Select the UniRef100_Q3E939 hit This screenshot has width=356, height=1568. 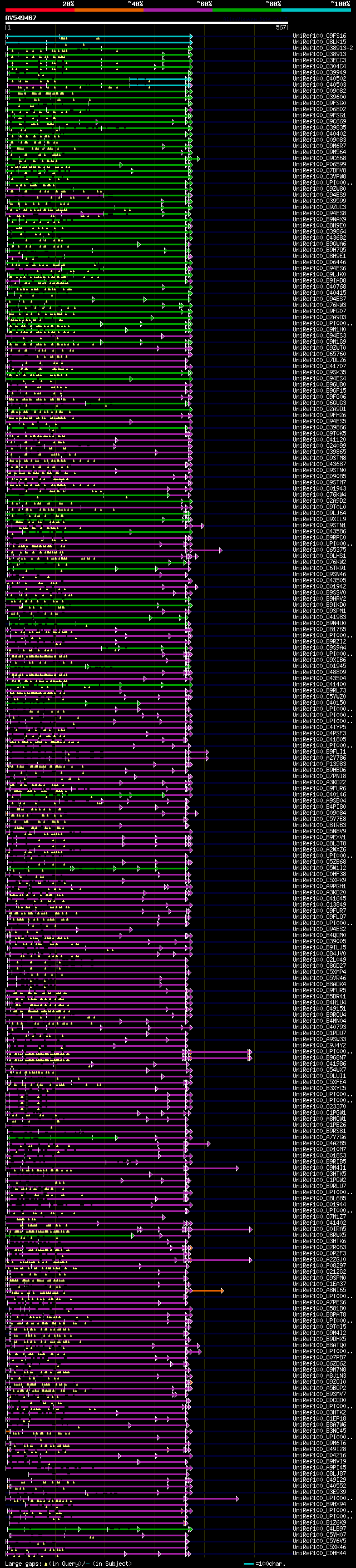click(319, 1491)
